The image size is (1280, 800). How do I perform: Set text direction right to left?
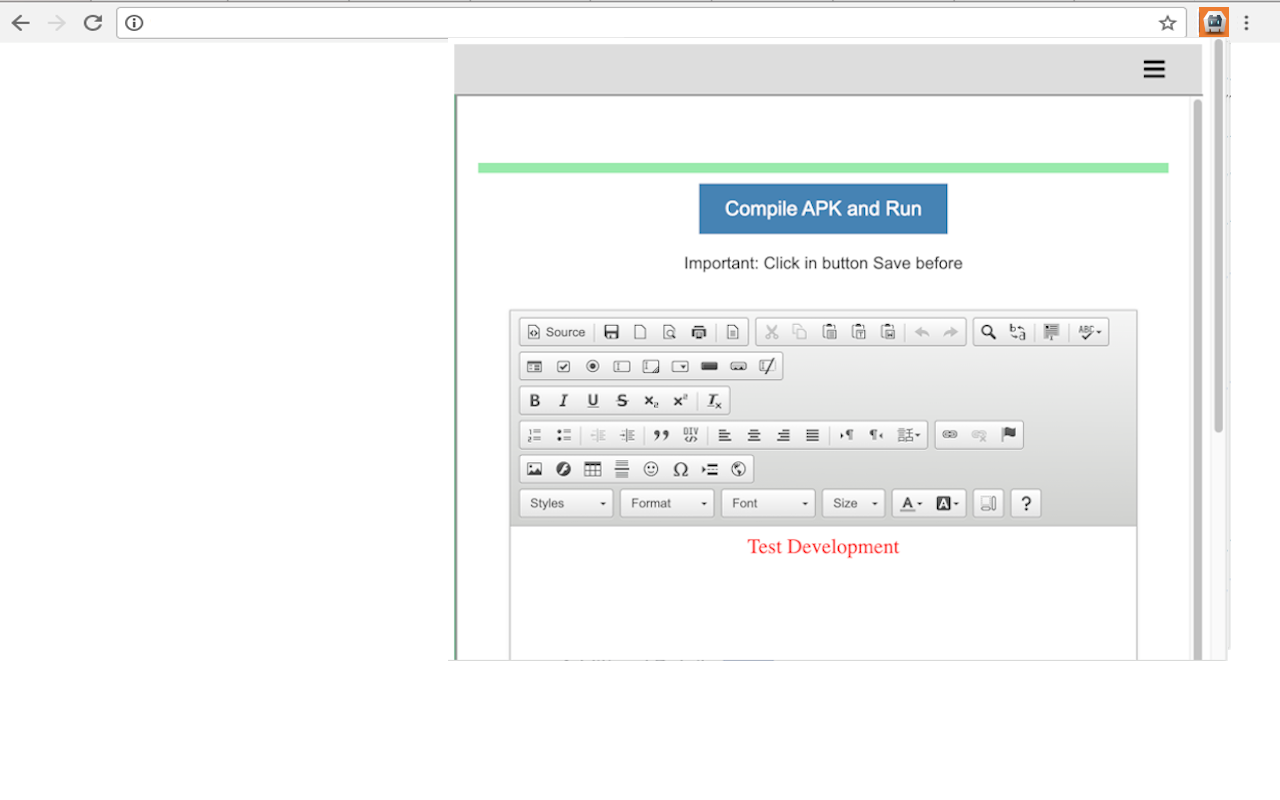pyautogui.click(x=875, y=435)
